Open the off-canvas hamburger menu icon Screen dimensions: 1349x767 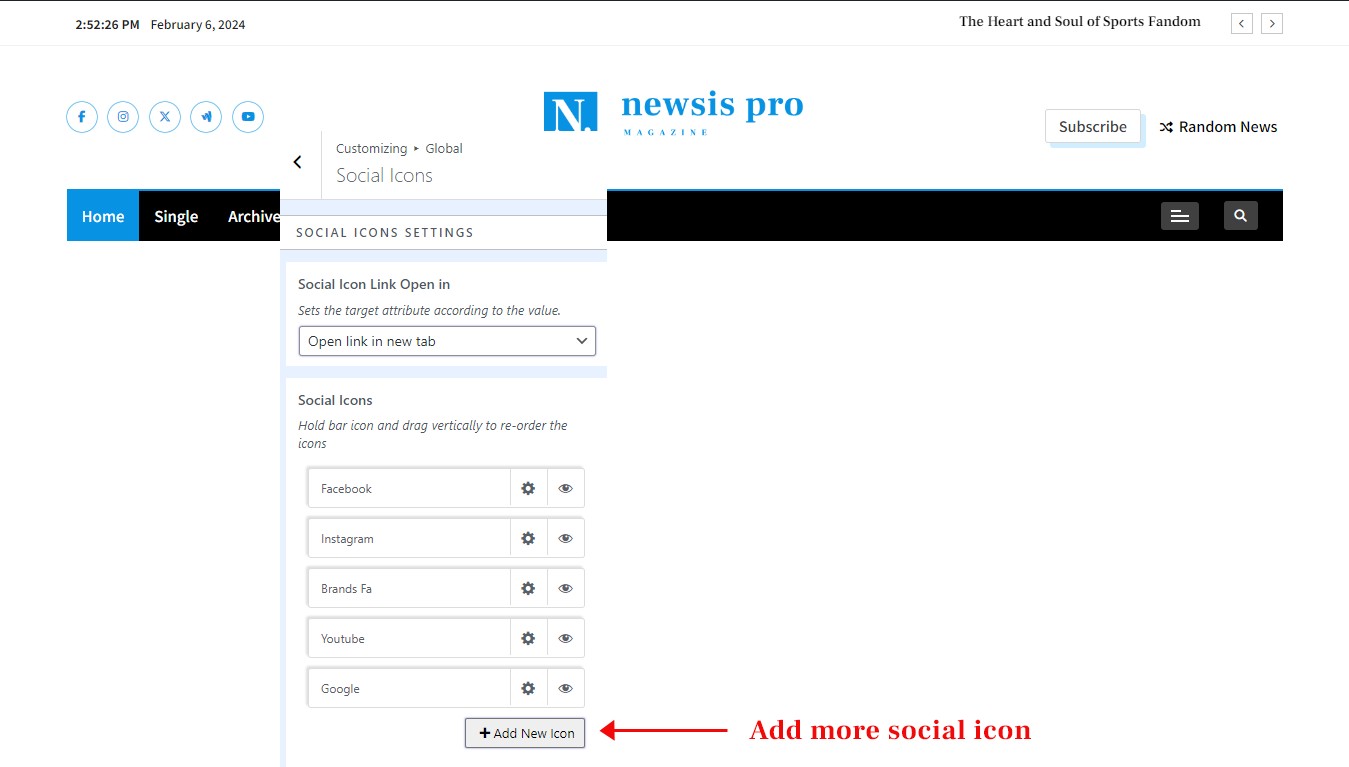point(1179,216)
